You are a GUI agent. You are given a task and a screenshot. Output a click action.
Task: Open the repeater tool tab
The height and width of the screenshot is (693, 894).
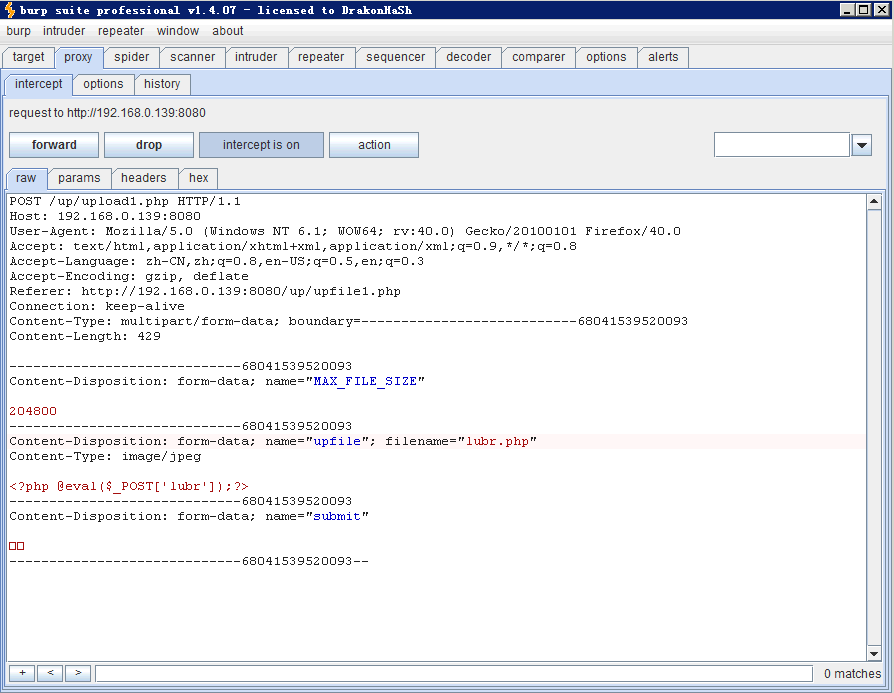coord(321,57)
